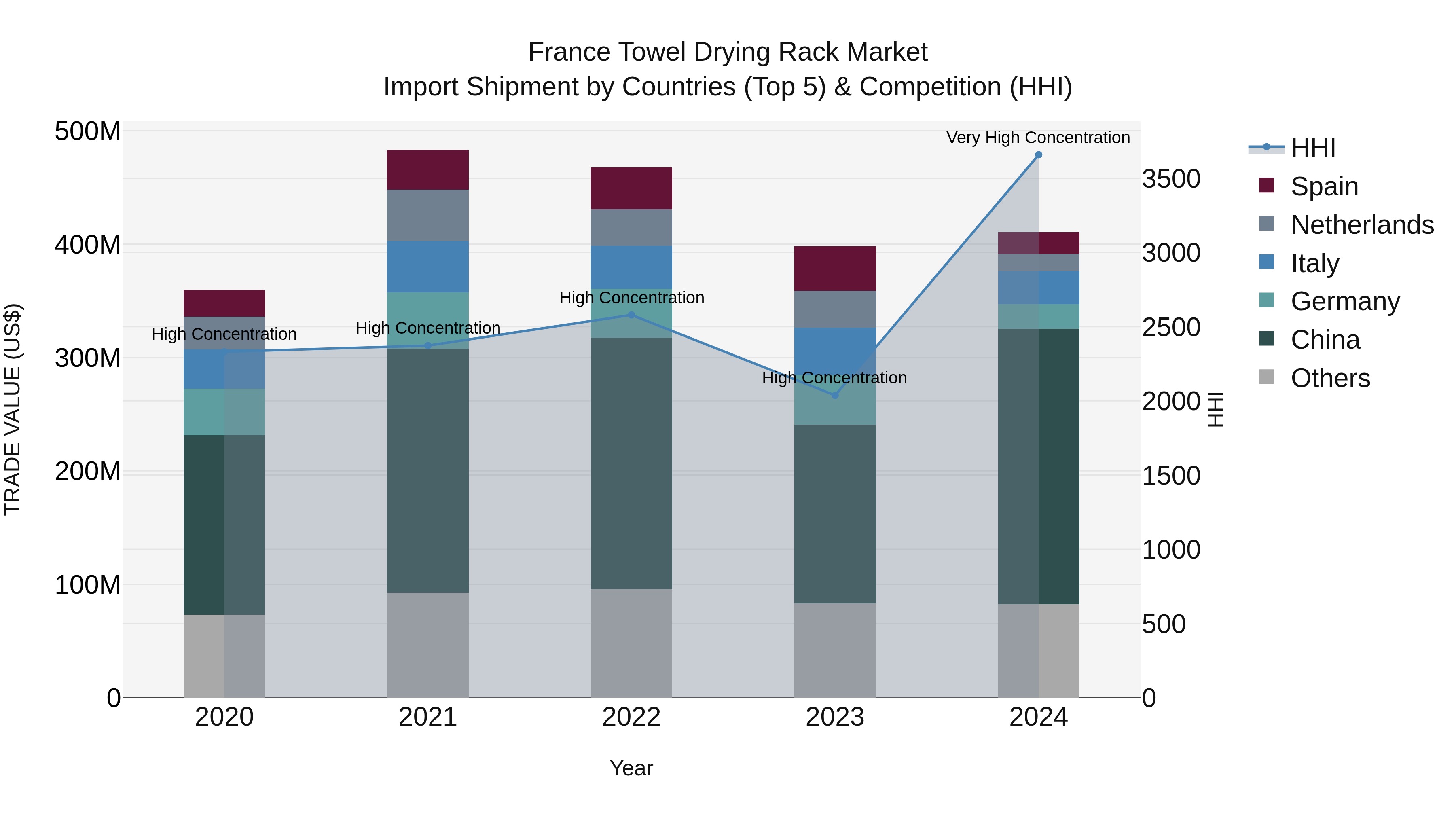
Task: Click the 2024 HHI data point
Action: click(1039, 155)
